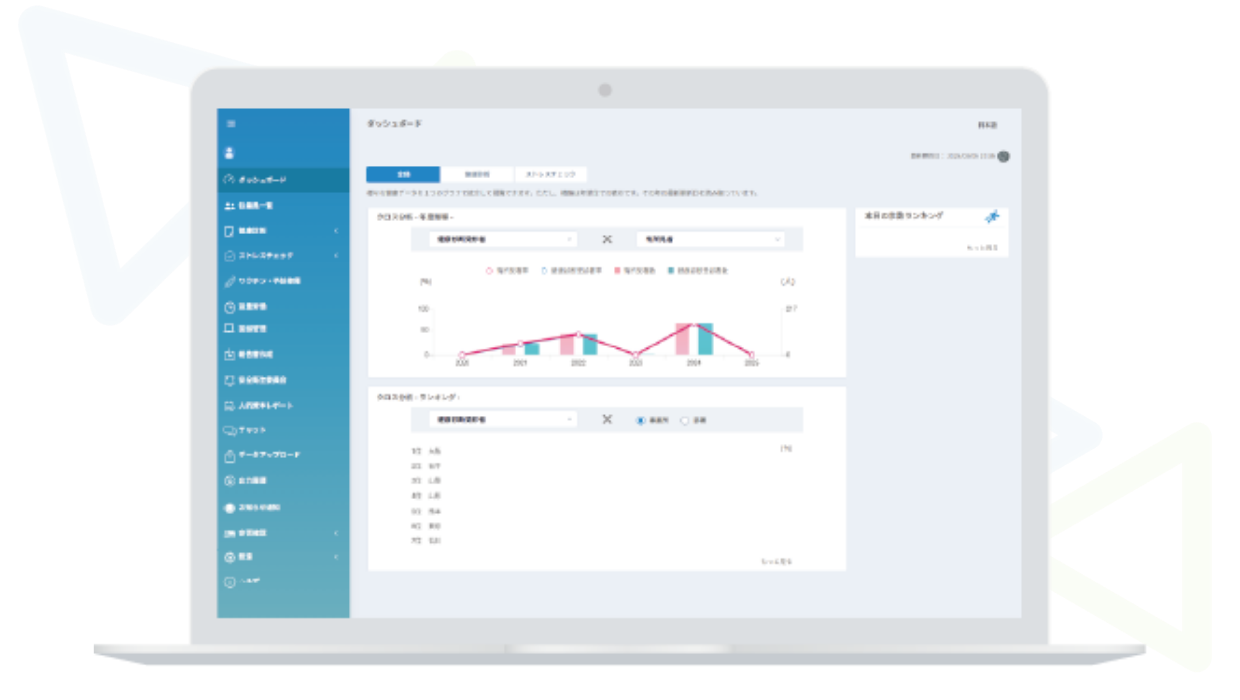Expand the ストレスチェック sidebar submenu chevron
The width and height of the screenshot is (1240, 700).
click(x=336, y=256)
